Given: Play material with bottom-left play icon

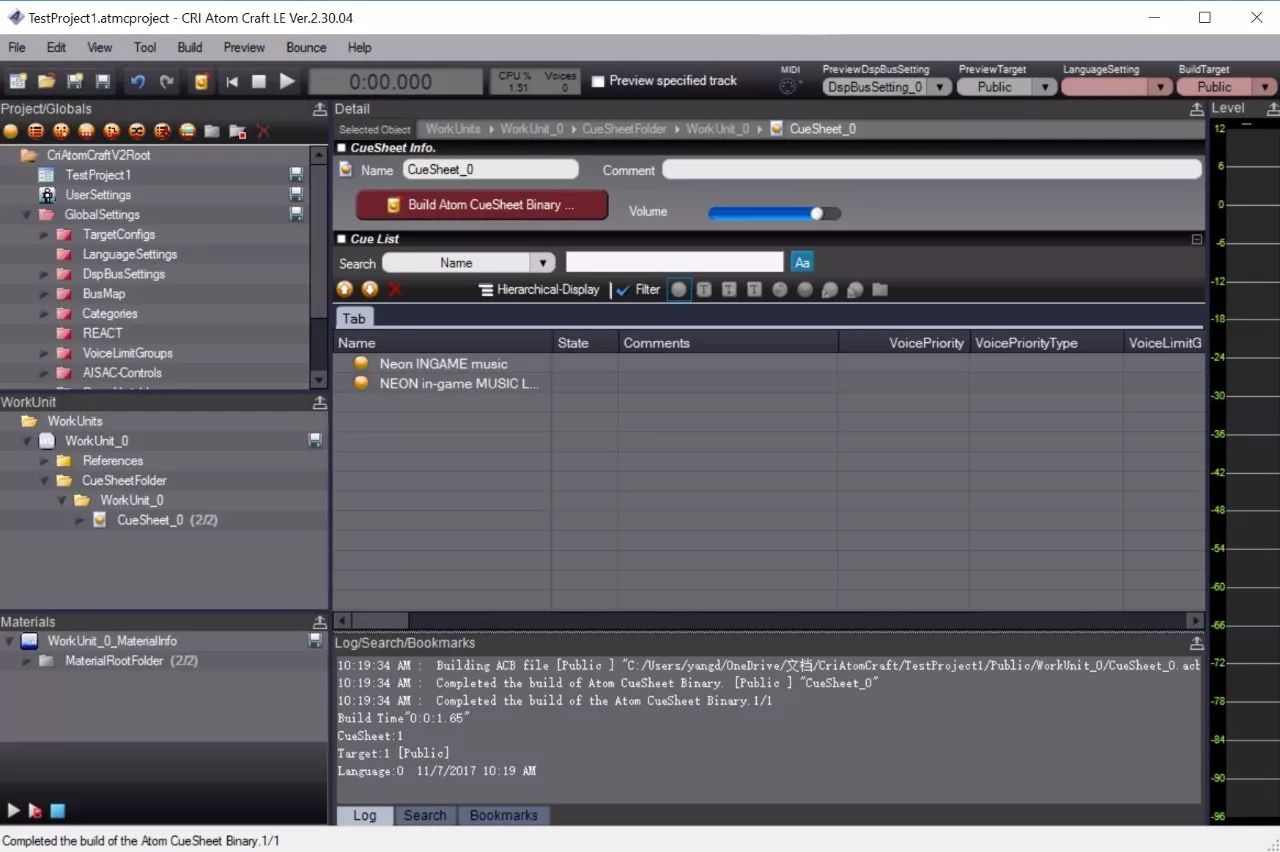Looking at the screenshot, I should click(x=14, y=810).
